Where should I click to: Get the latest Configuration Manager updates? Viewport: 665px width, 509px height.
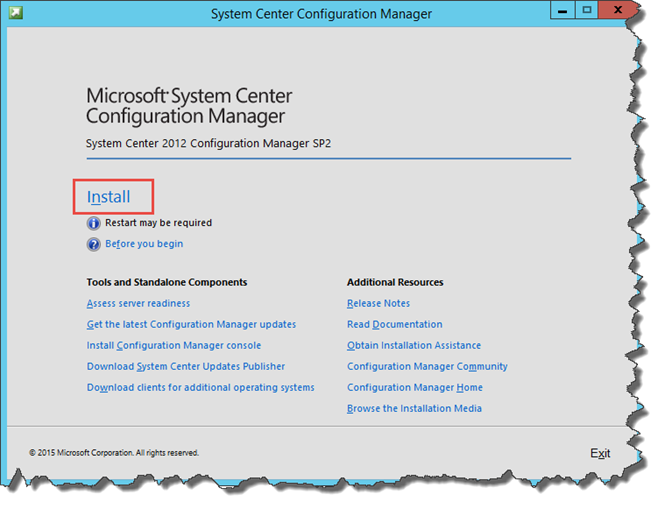tap(191, 324)
